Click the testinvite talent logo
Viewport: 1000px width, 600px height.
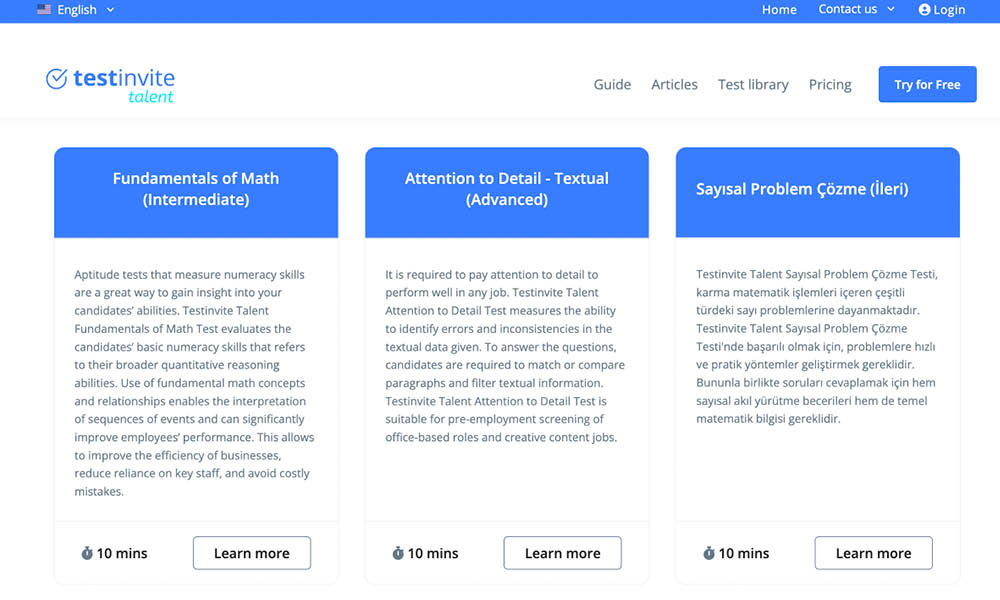(110, 85)
